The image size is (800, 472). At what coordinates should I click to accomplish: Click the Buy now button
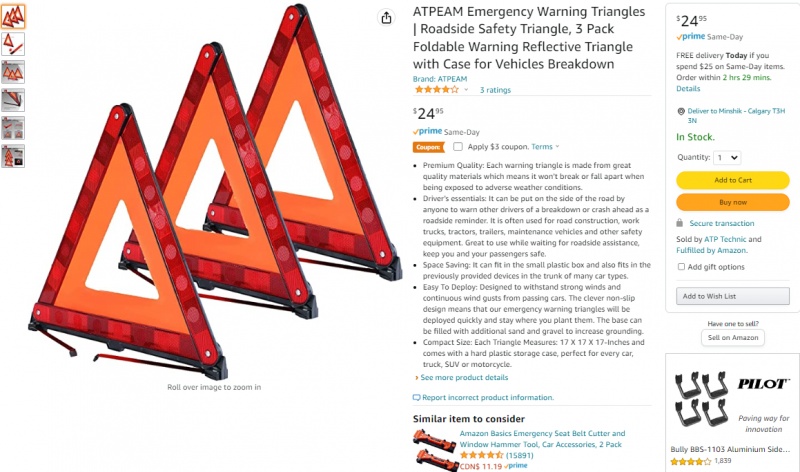(x=733, y=202)
